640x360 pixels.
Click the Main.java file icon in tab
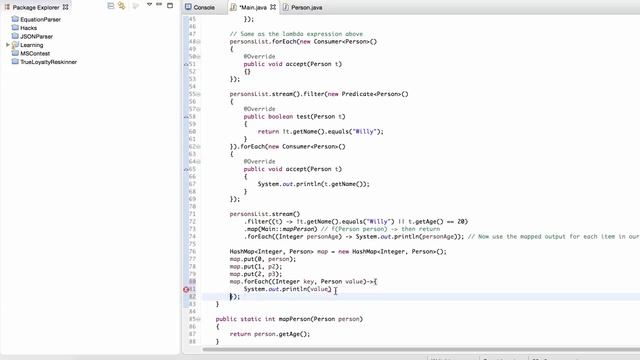pos(233,7)
